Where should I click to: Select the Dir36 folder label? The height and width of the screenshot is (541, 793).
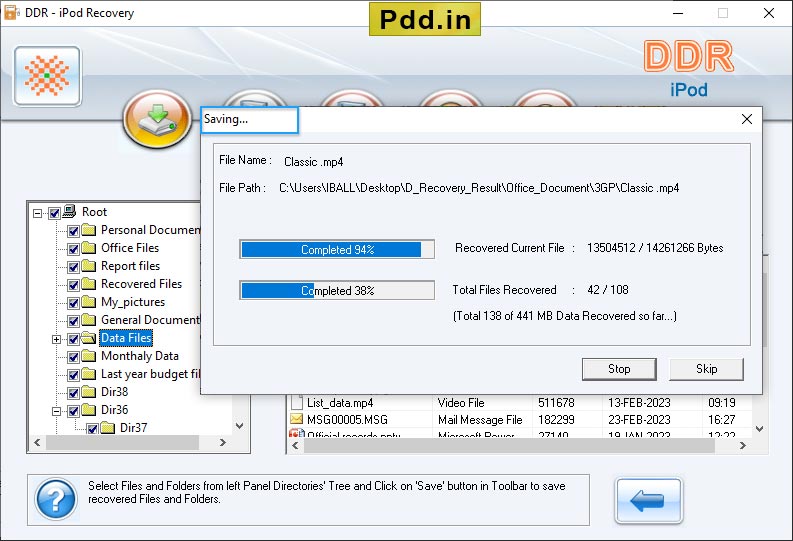click(114, 410)
